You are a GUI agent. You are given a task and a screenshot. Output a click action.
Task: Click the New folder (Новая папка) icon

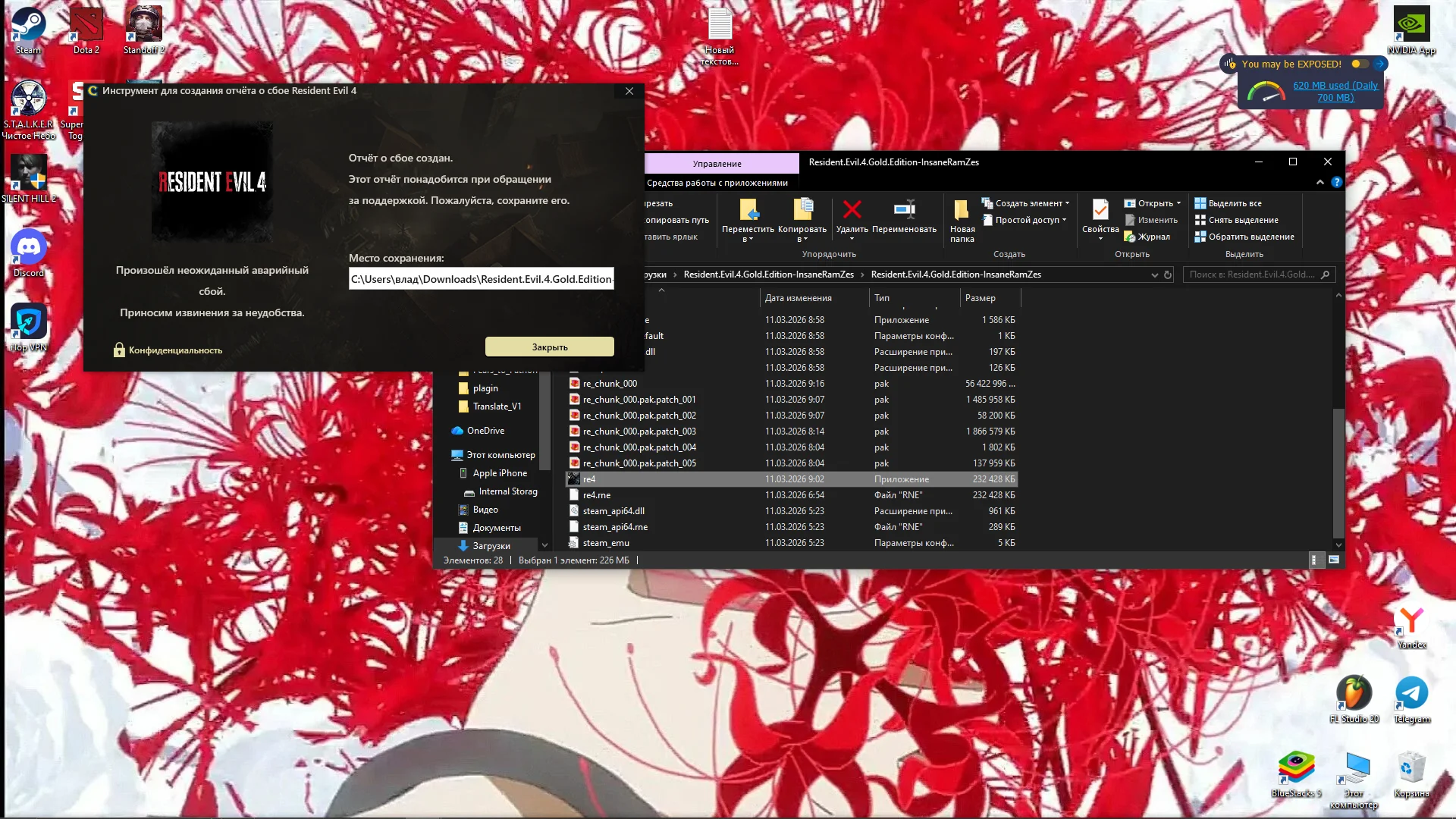pyautogui.click(x=961, y=210)
